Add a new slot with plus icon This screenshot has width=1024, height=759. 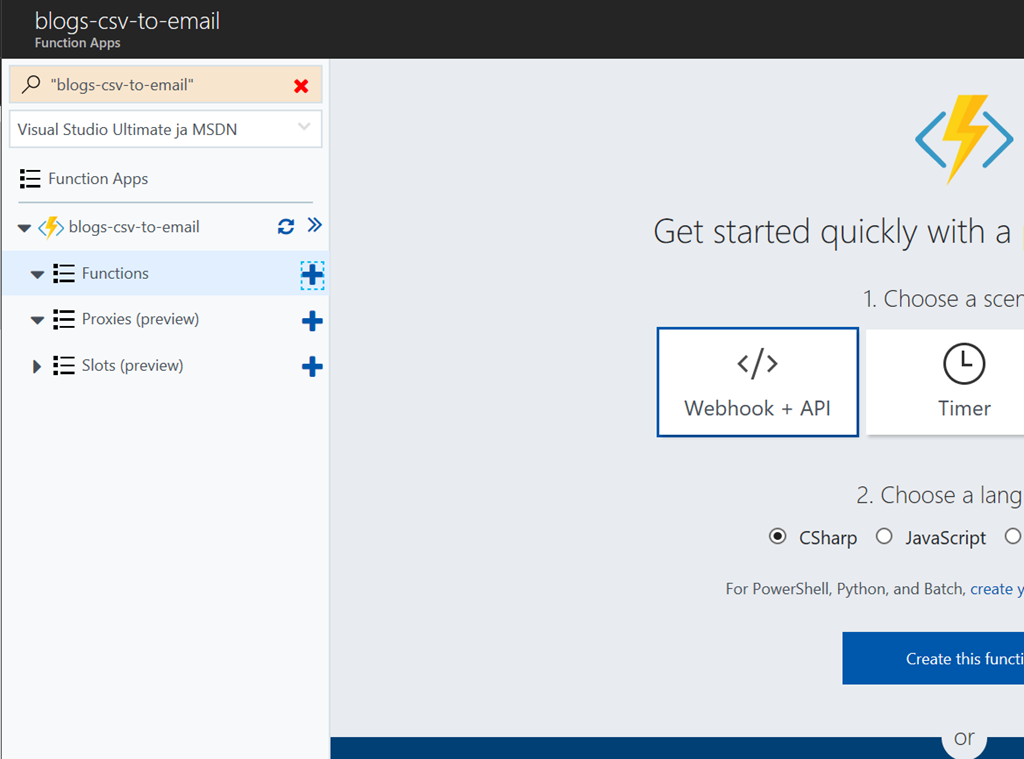point(312,367)
